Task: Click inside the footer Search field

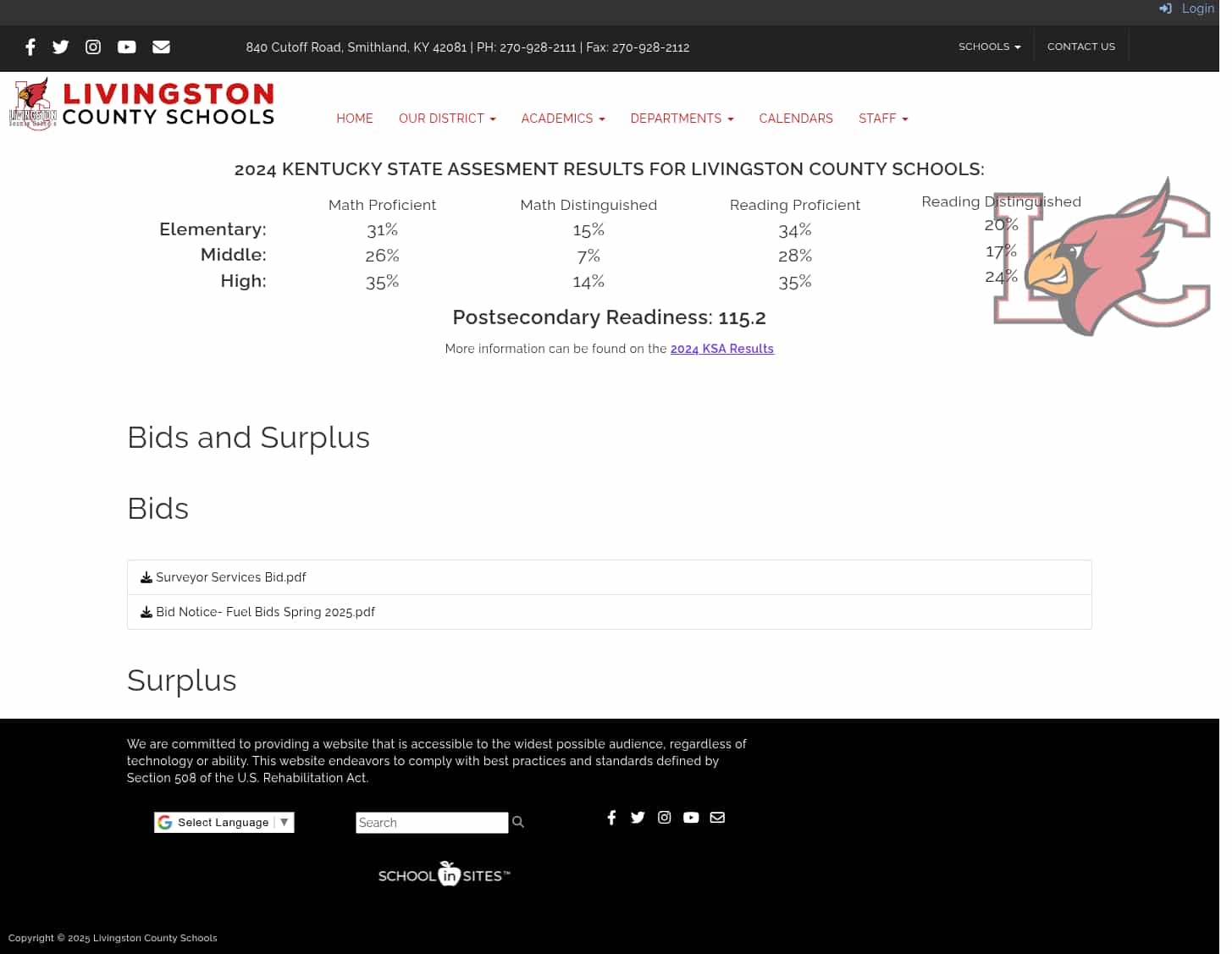Action: (x=431, y=822)
